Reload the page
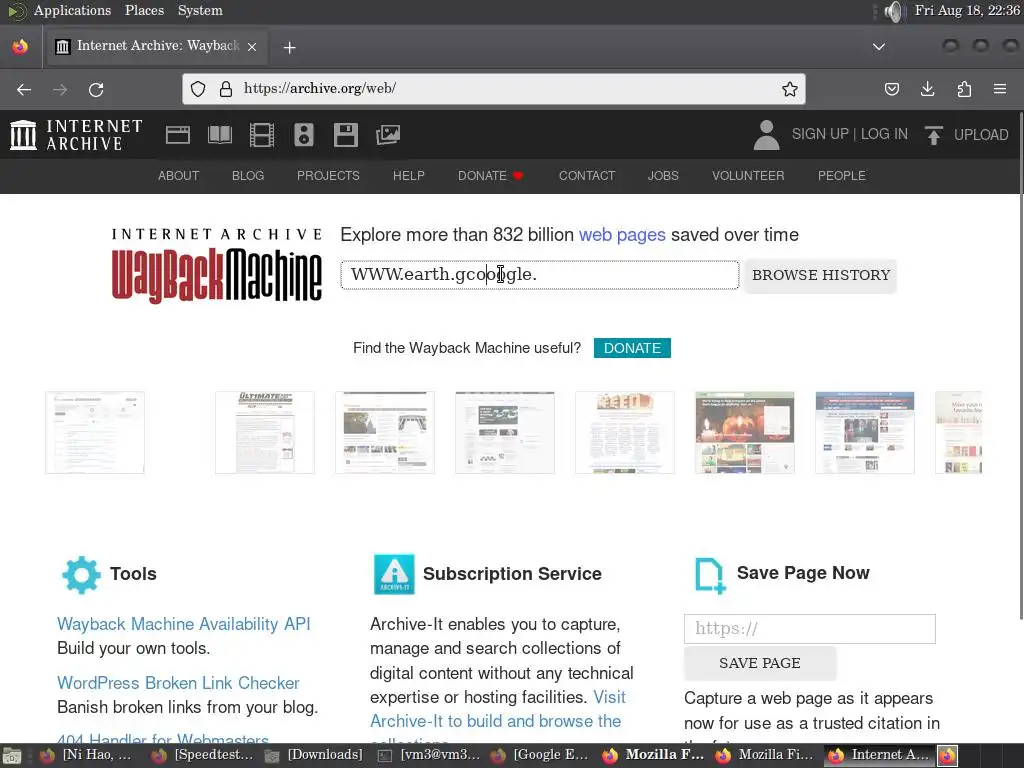 [96, 89]
